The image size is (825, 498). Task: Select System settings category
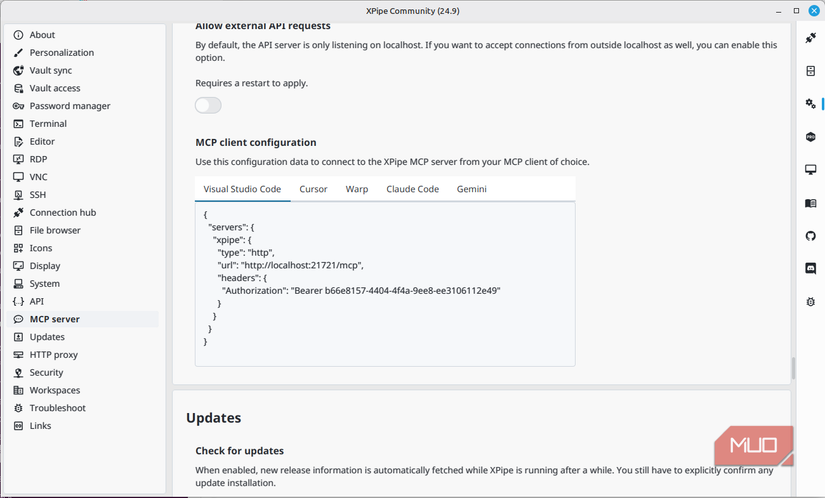pos(83,283)
